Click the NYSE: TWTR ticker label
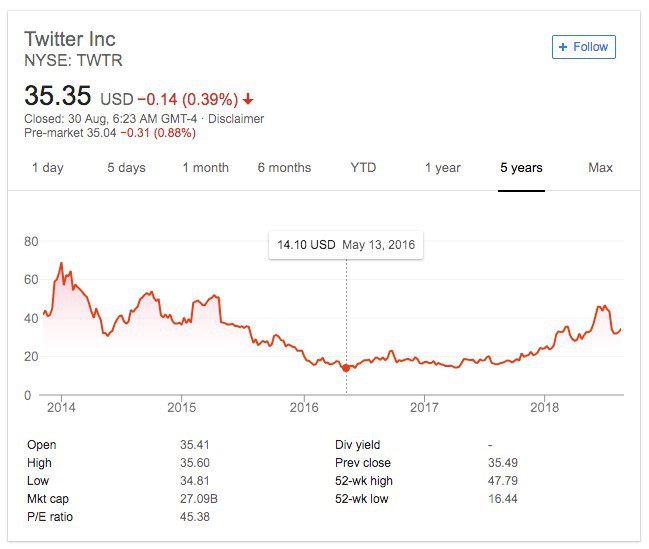This screenshot has height=549, width=649. click(73, 60)
